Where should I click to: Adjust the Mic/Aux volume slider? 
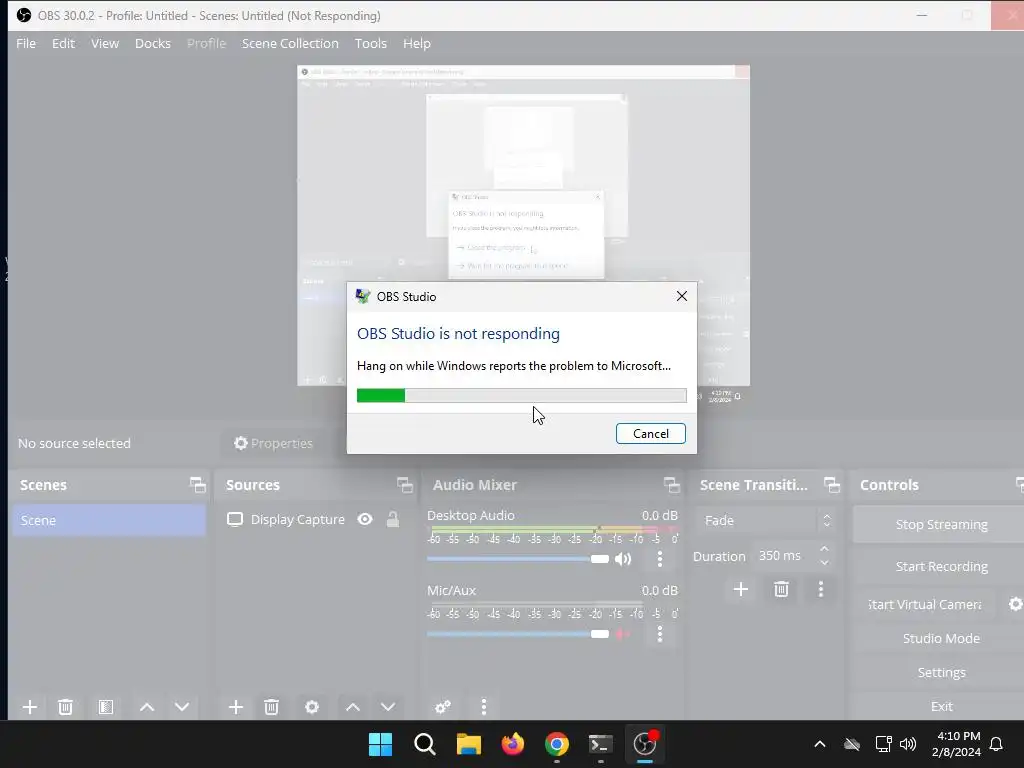click(518, 634)
